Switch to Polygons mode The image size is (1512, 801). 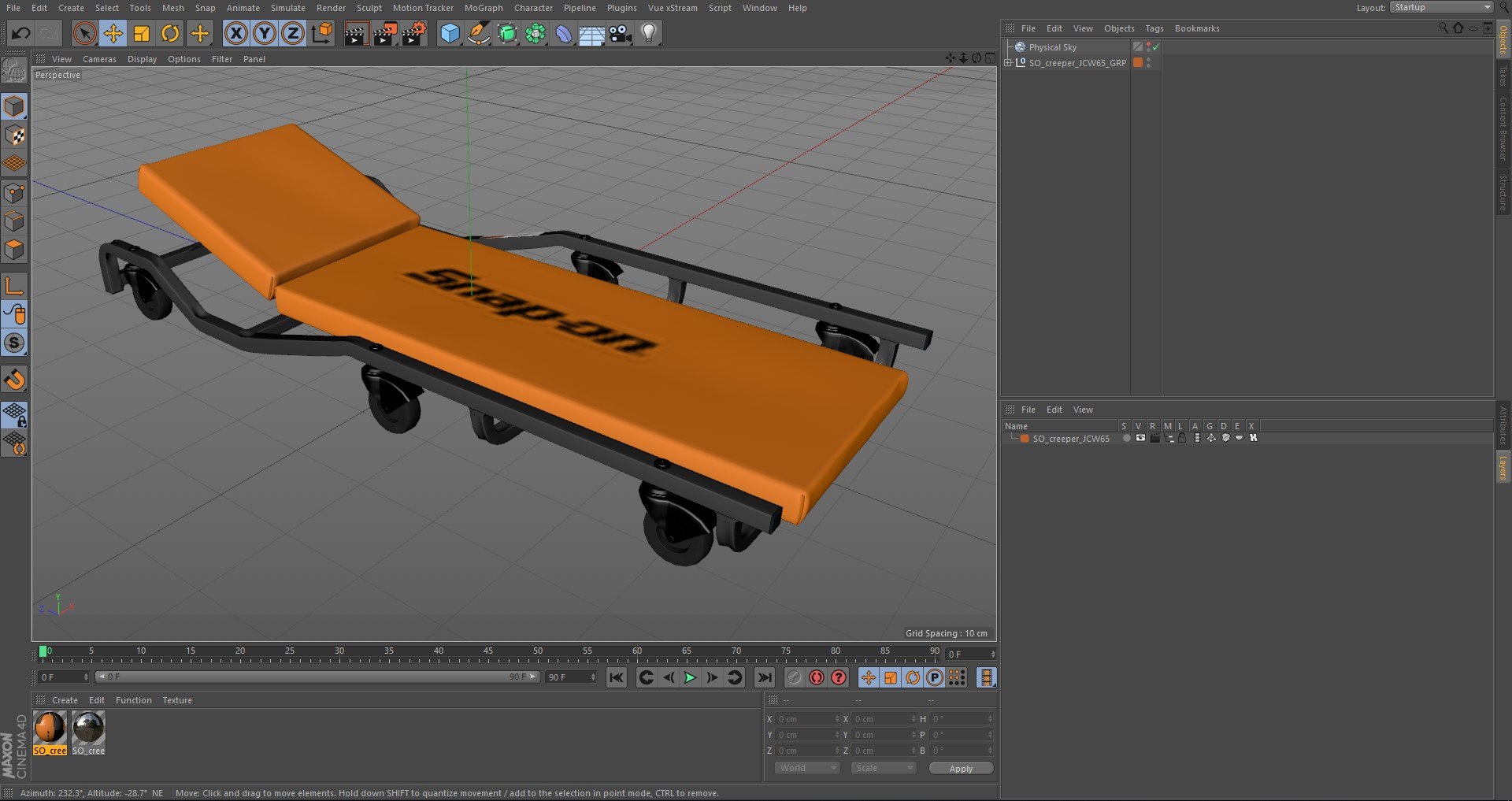[14, 250]
